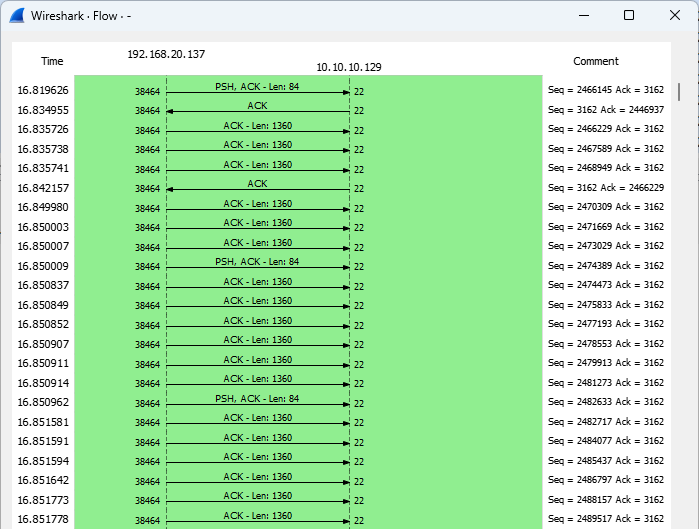Select host label 10.10.10.129

349,67
